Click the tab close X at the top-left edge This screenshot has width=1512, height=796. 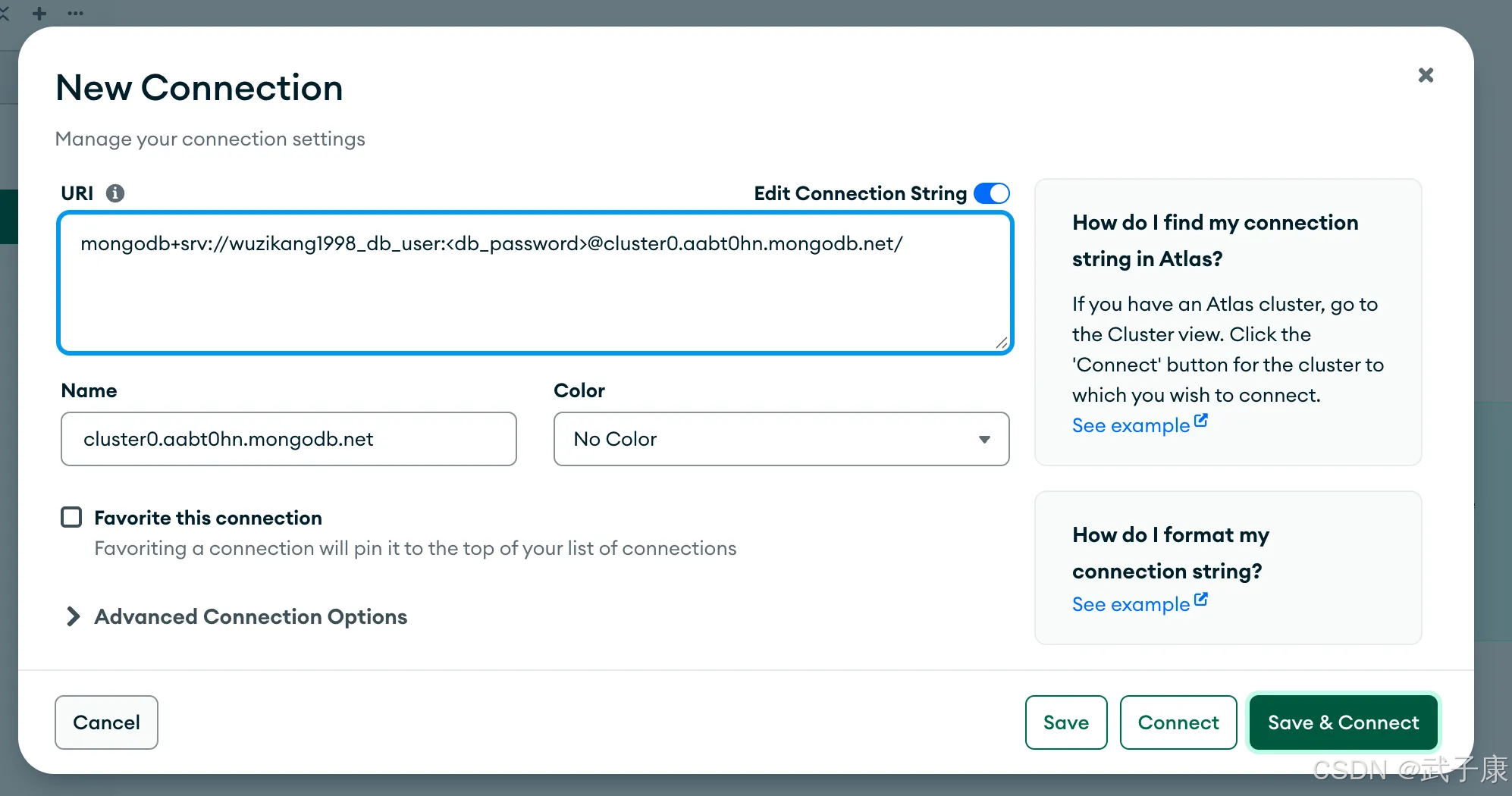4,13
